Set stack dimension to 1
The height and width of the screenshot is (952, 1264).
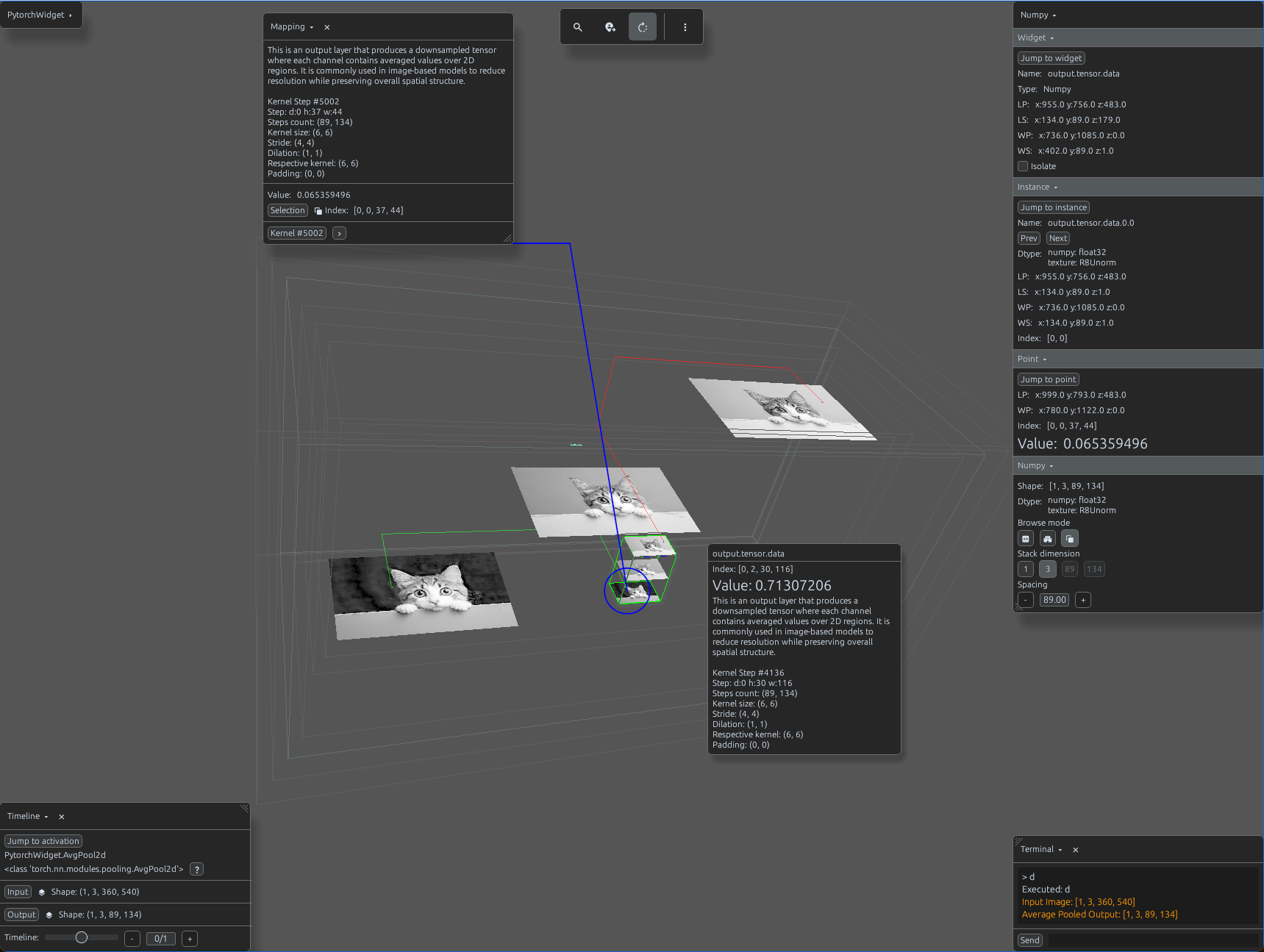point(1026,569)
